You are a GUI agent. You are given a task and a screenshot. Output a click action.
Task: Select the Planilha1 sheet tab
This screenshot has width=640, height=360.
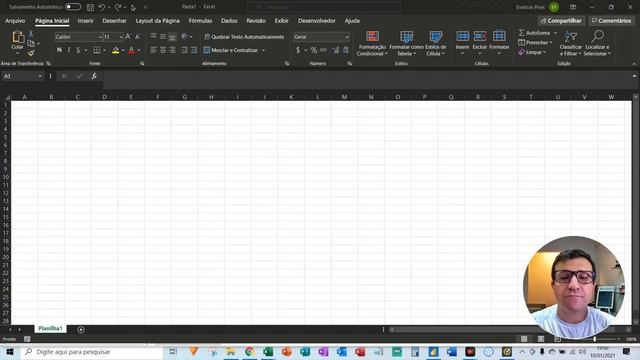pos(50,329)
